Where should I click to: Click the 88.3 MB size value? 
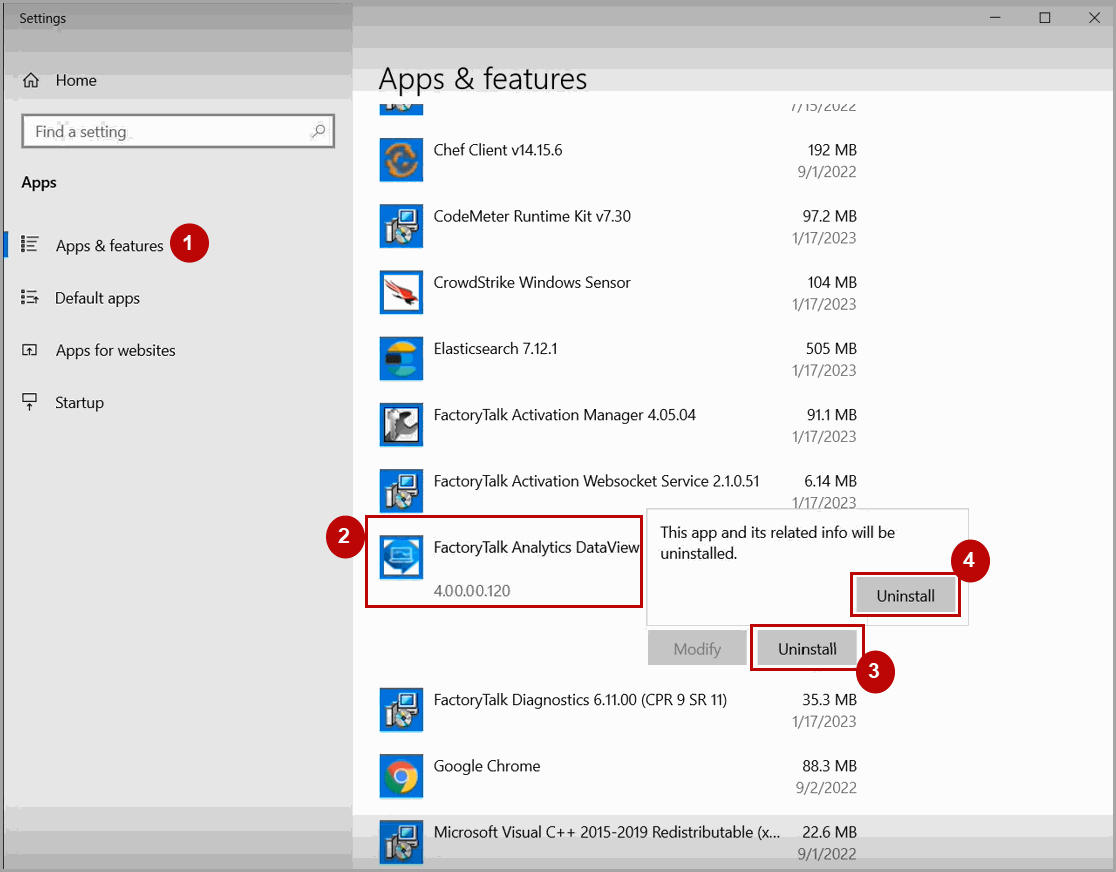point(829,766)
